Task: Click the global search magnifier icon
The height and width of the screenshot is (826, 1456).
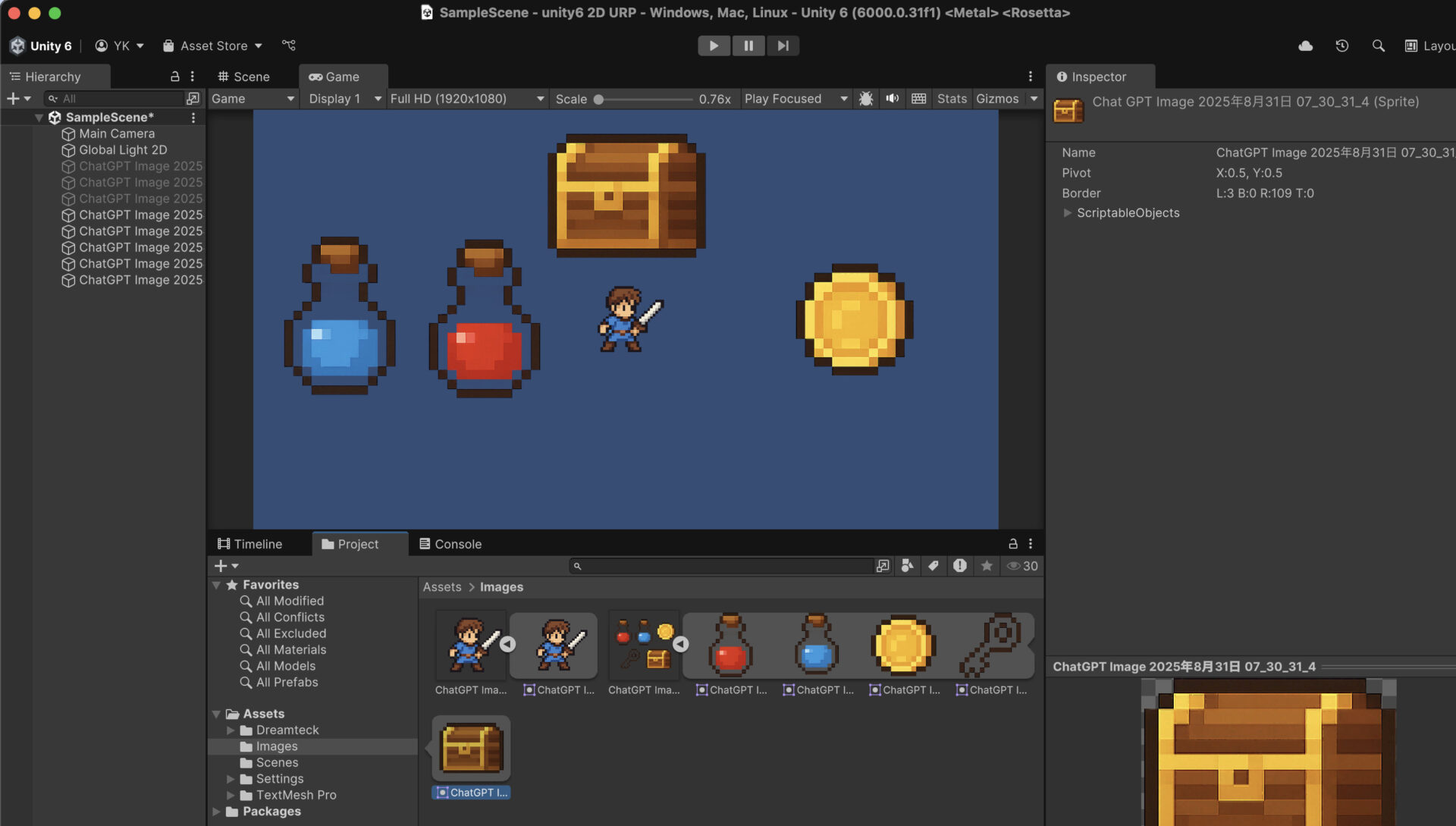Action: pyautogui.click(x=1378, y=46)
